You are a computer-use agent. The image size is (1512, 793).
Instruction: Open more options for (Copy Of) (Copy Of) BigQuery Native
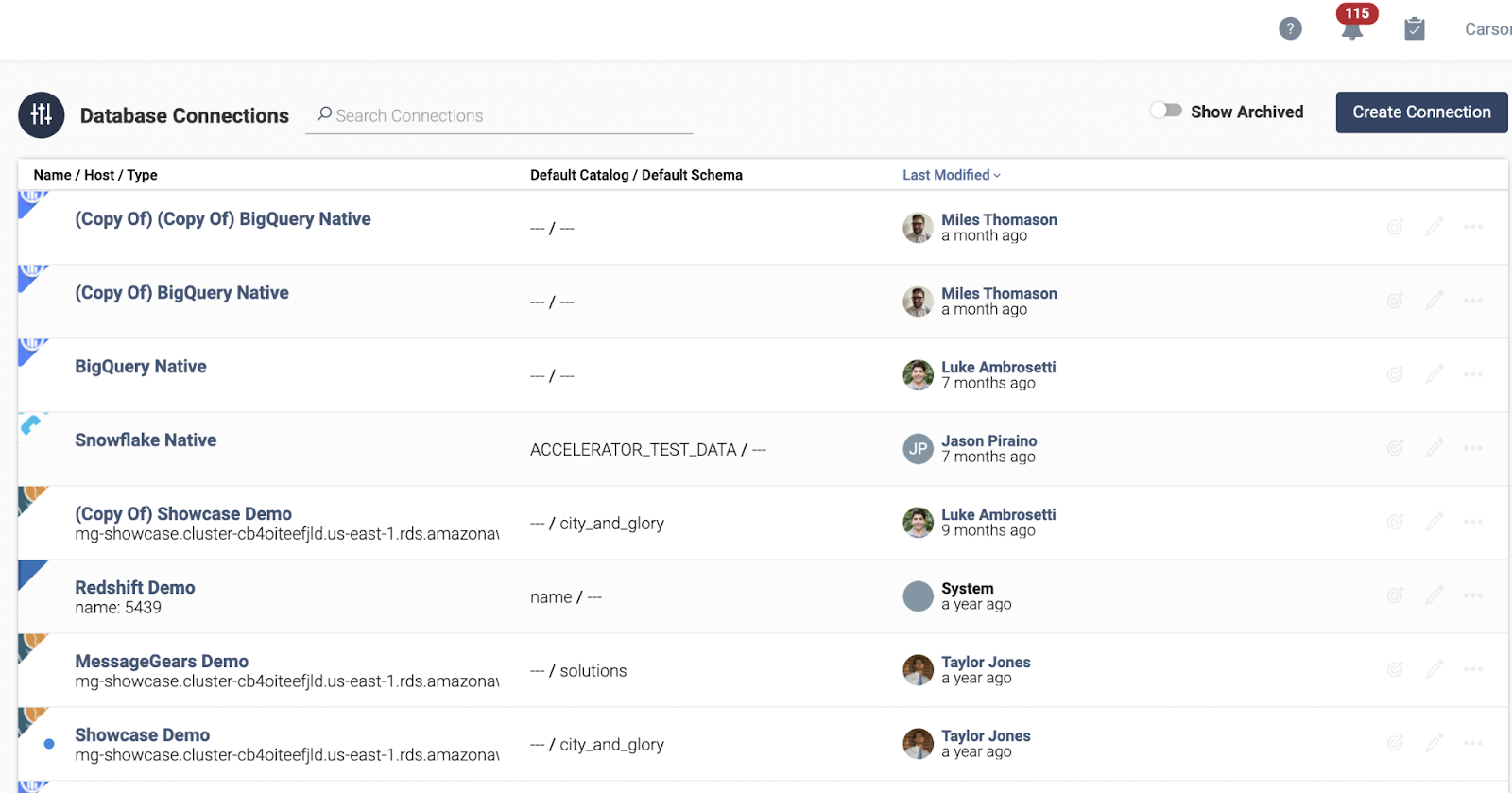(1472, 227)
